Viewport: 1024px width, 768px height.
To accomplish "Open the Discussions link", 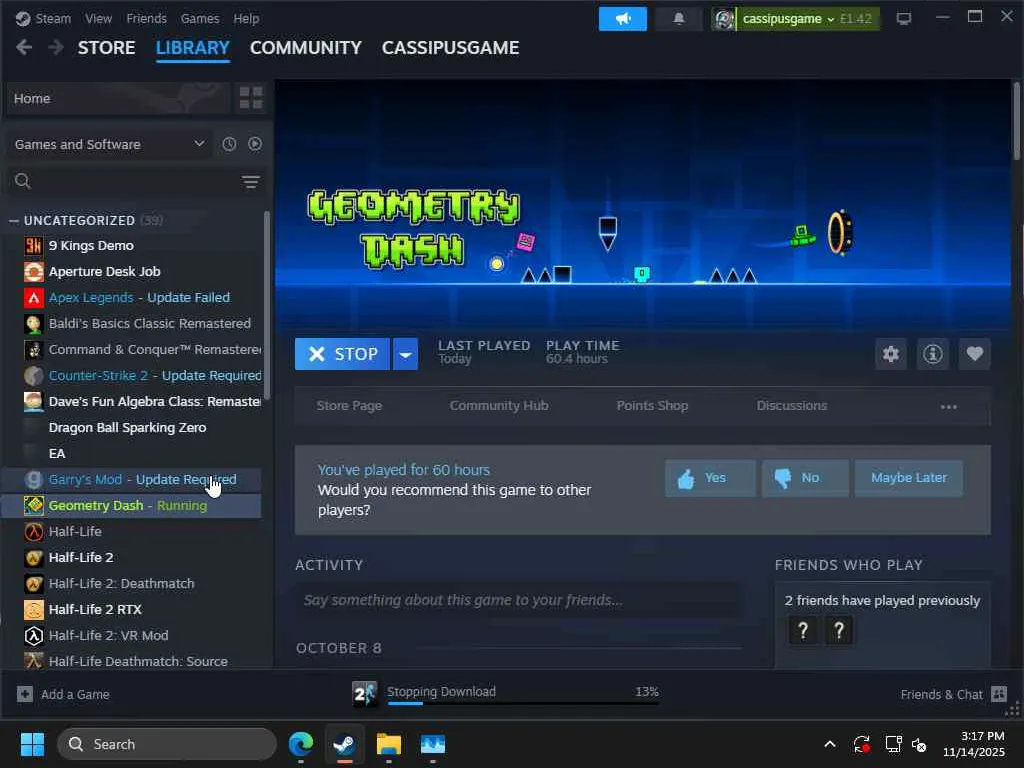I will (792, 406).
